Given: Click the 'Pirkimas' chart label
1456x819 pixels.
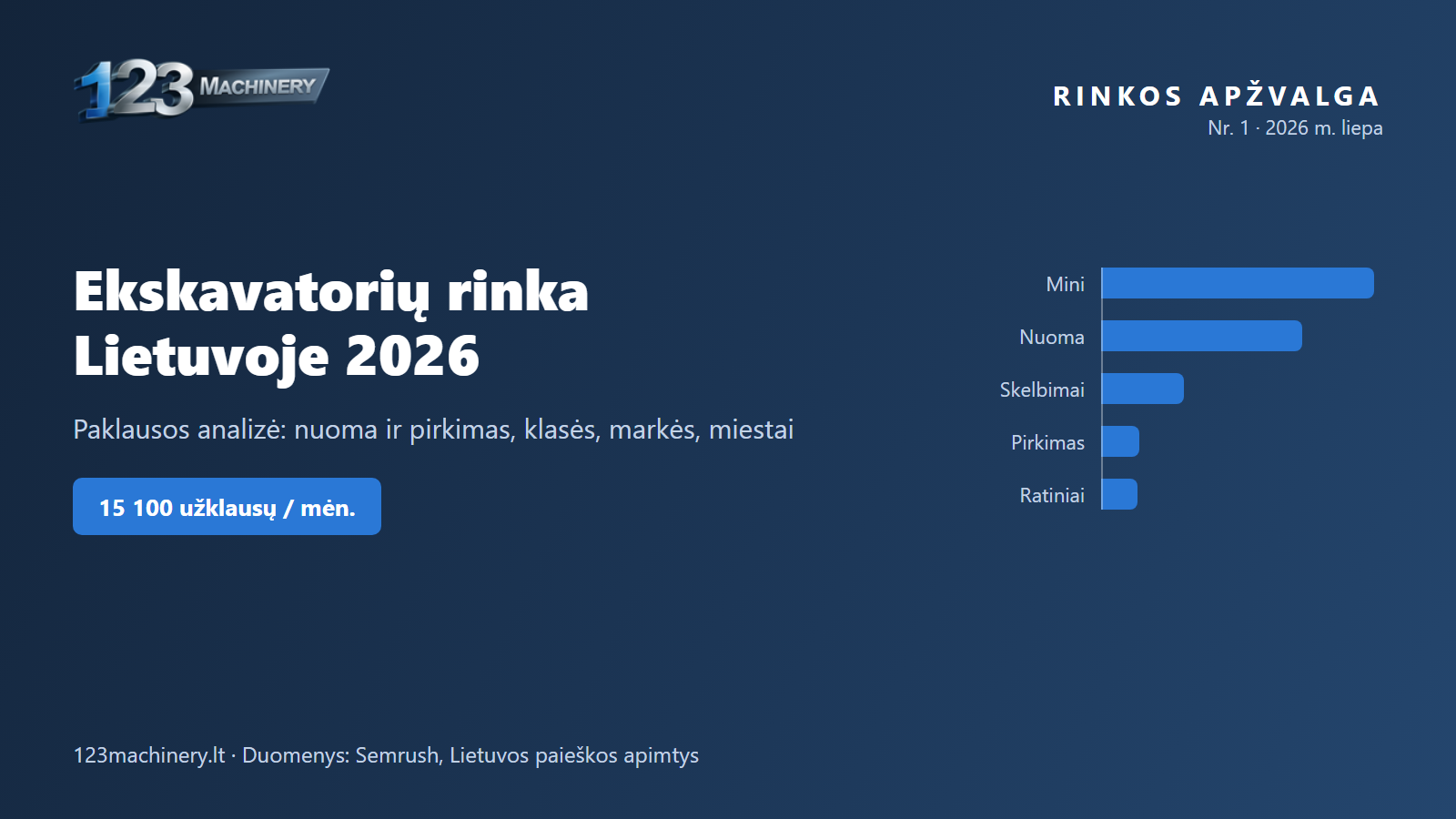Looking at the screenshot, I should pyautogui.click(x=1047, y=442).
